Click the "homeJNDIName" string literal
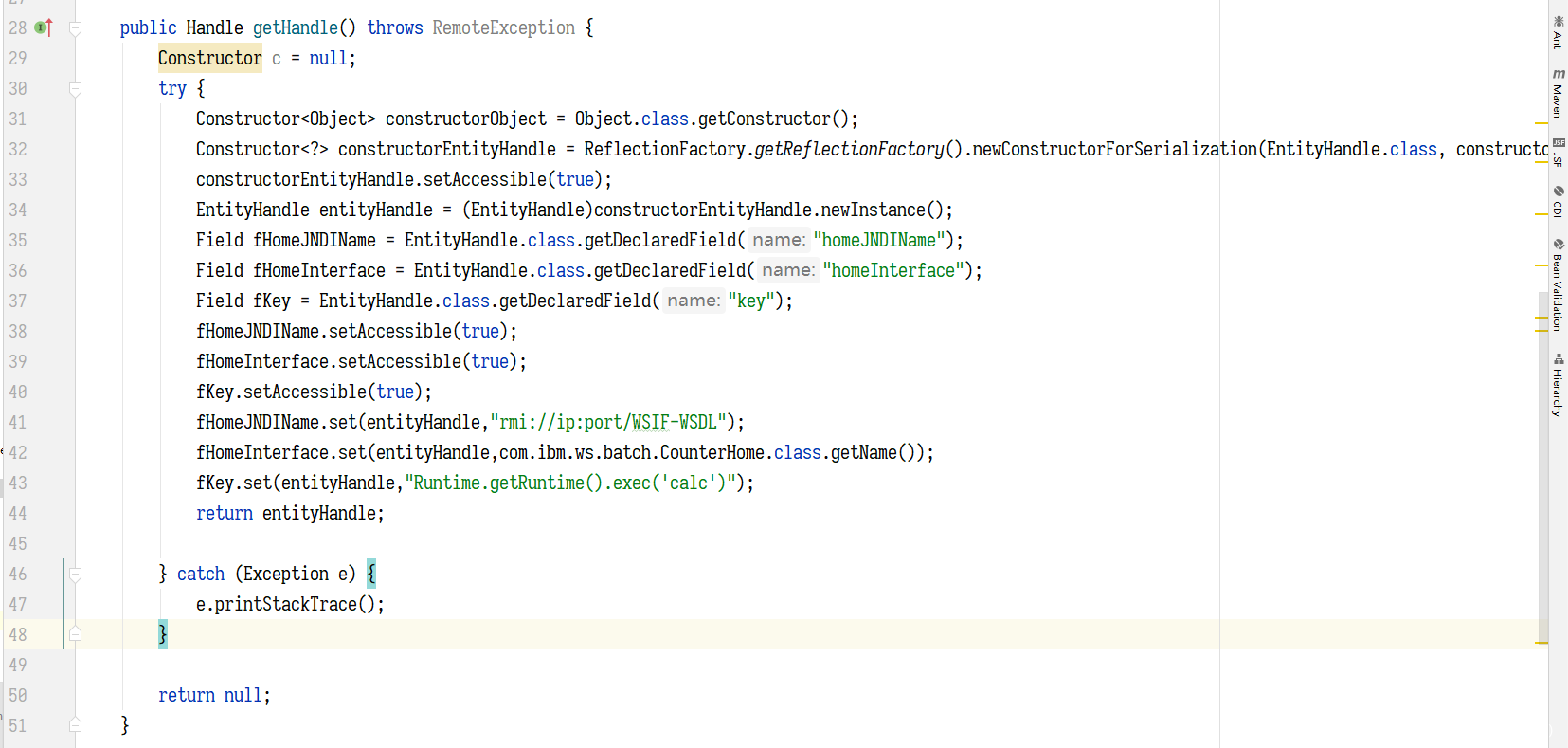Image resolution: width=1568 pixels, height=748 pixels. 879,240
